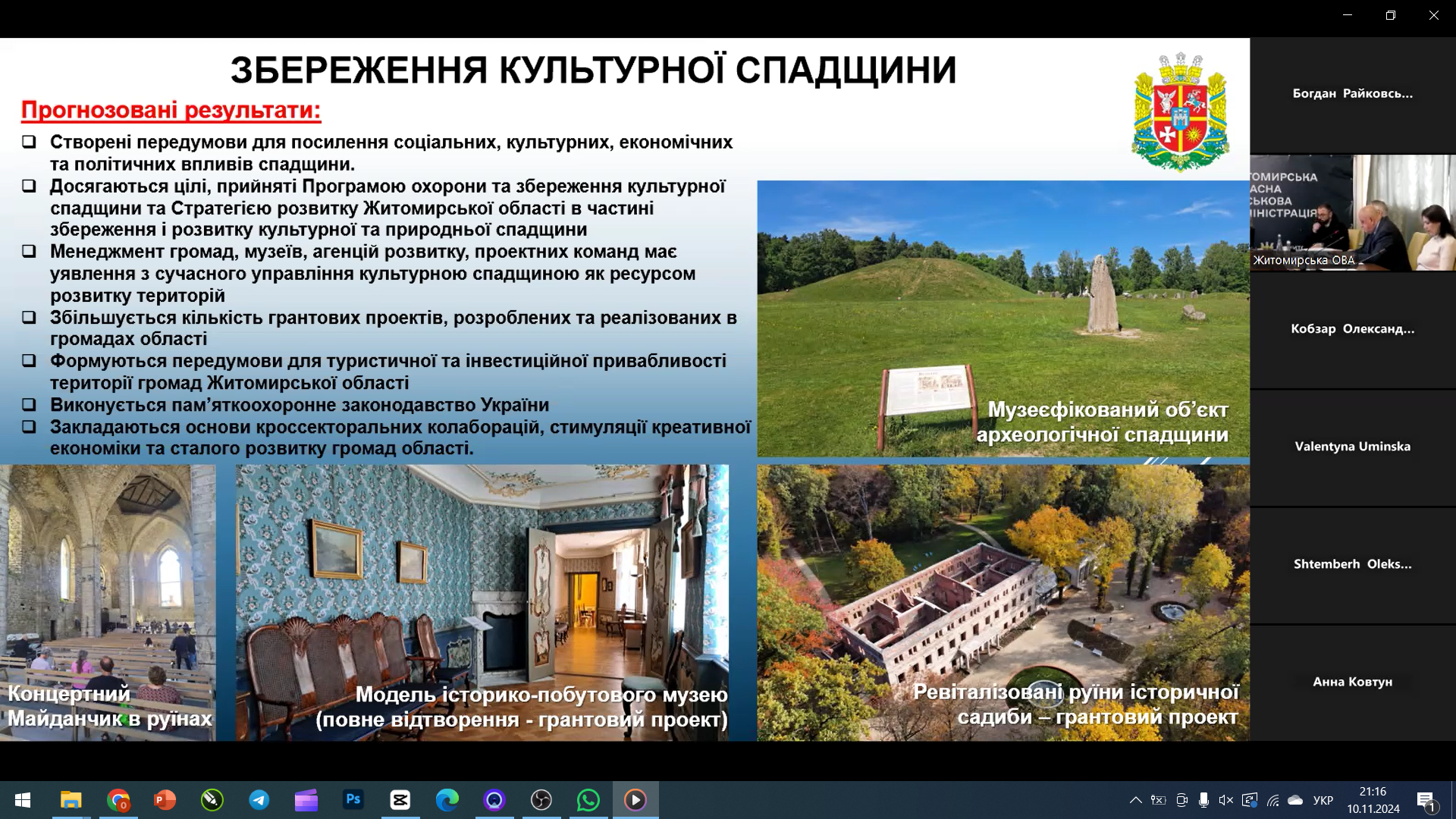Click the slide title ЗБЕРЕЖЕННЯ КУЛЬТУРНОЇ СПАДЩИНИ
Image resolution: width=1456 pixels, height=819 pixels.
coord(593,70)
